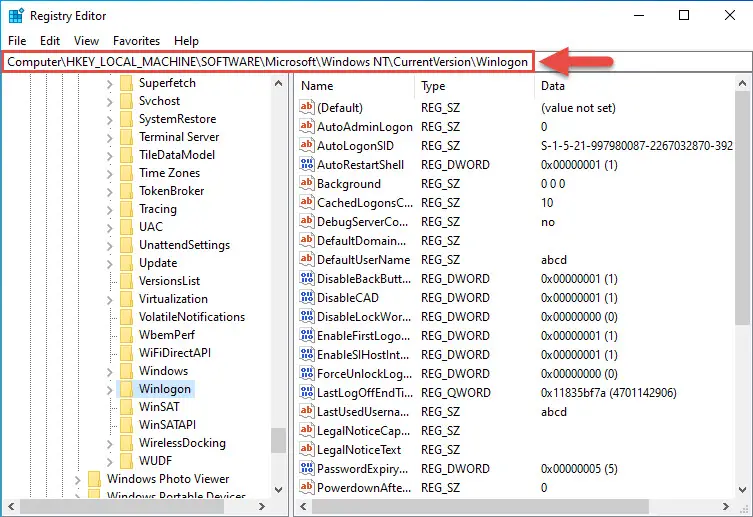Click the ForceUnlockLog... DWORD value icon
Screen dimensions: 753x517
coord(306,373)
